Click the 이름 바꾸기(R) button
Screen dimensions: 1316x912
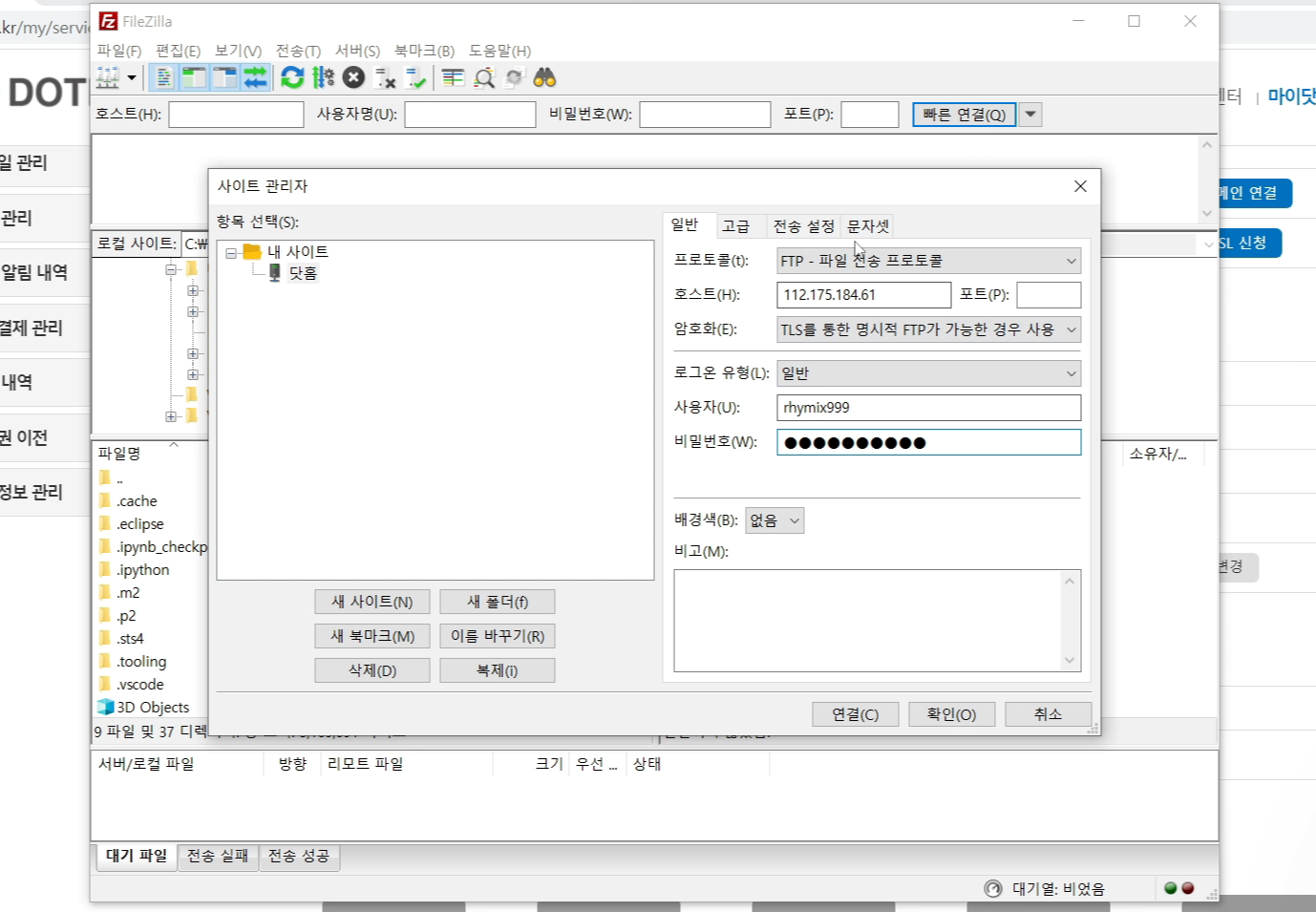click(498, 636)
